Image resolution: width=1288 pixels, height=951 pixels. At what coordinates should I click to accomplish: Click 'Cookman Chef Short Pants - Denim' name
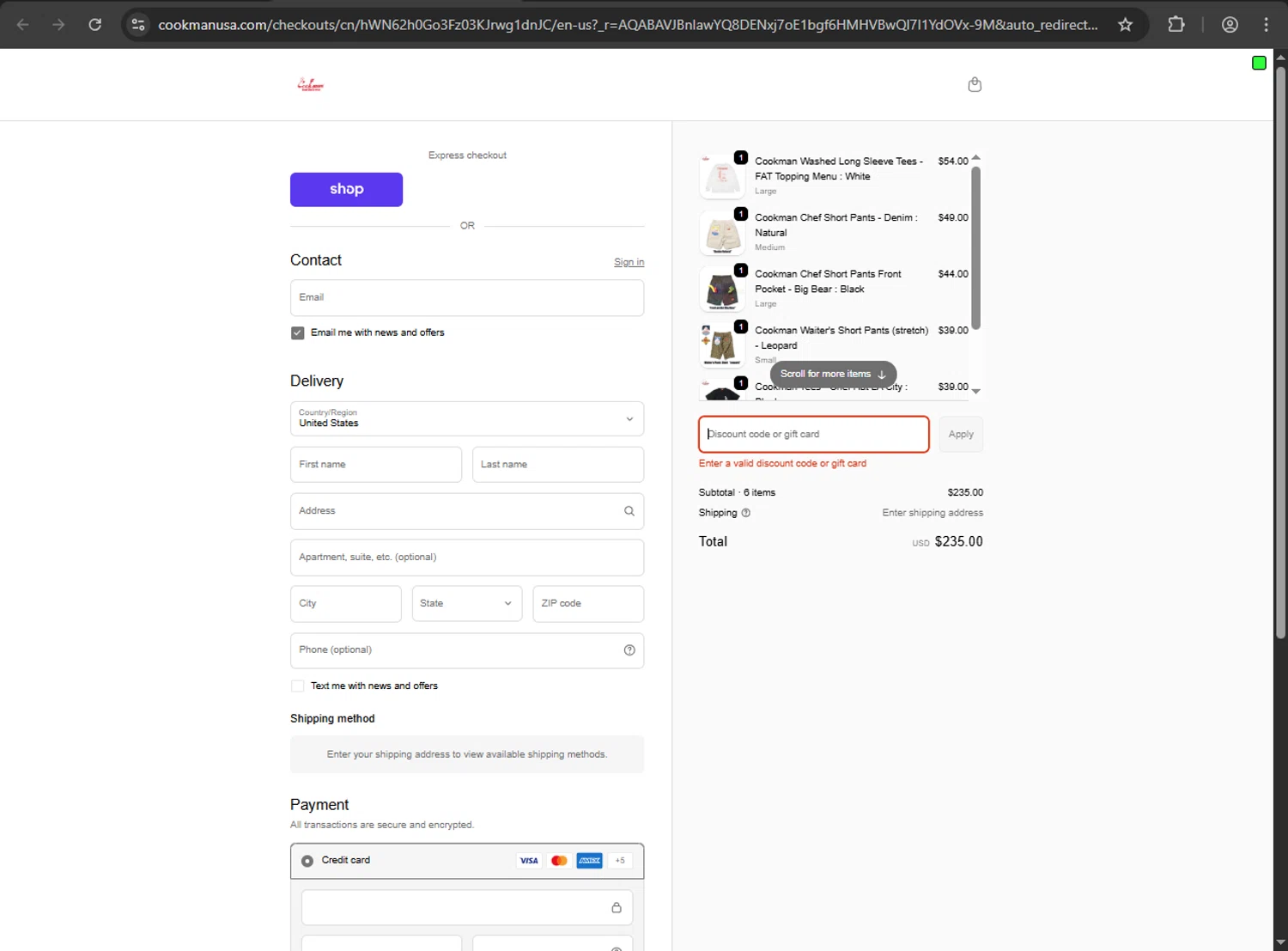pos(836,225)
